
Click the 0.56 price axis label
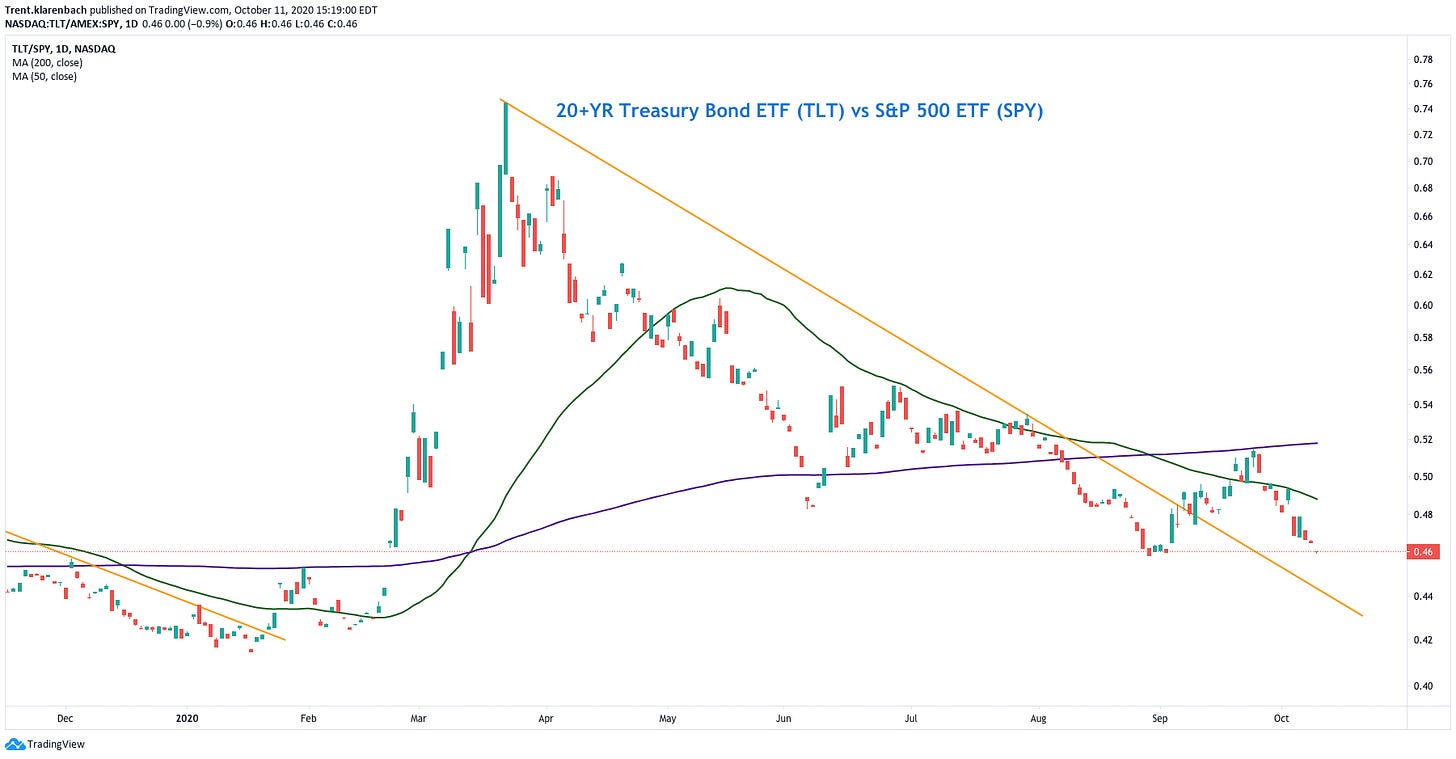1424,370
